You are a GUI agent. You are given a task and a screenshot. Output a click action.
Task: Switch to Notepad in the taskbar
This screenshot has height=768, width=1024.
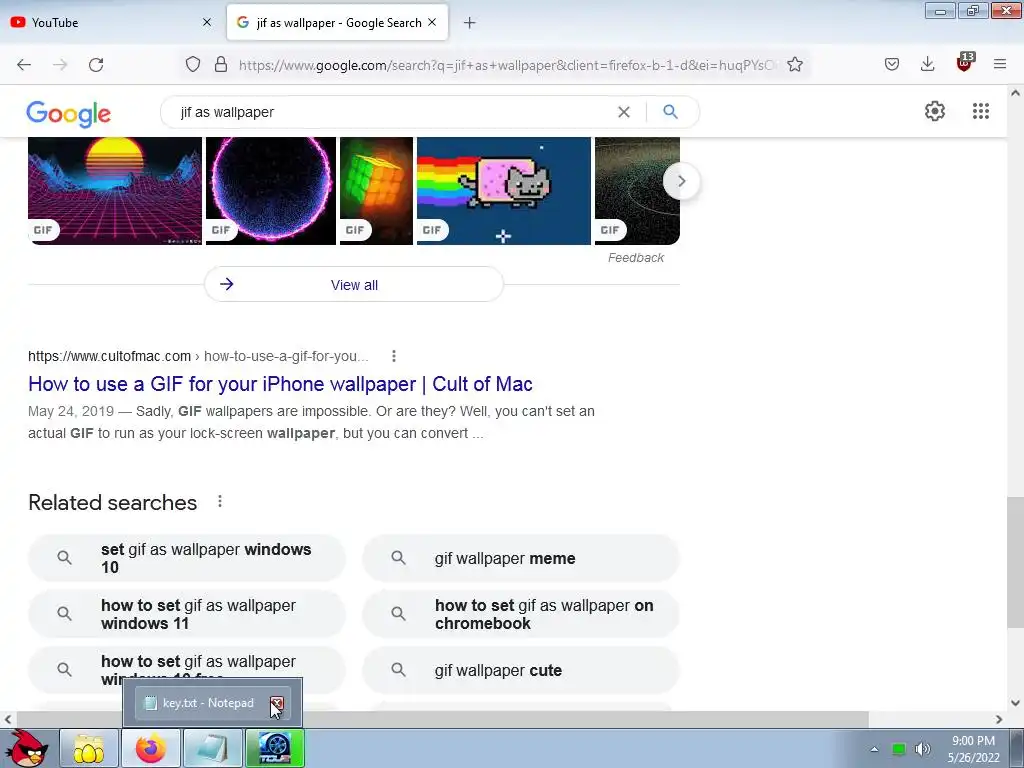(213, 748)
